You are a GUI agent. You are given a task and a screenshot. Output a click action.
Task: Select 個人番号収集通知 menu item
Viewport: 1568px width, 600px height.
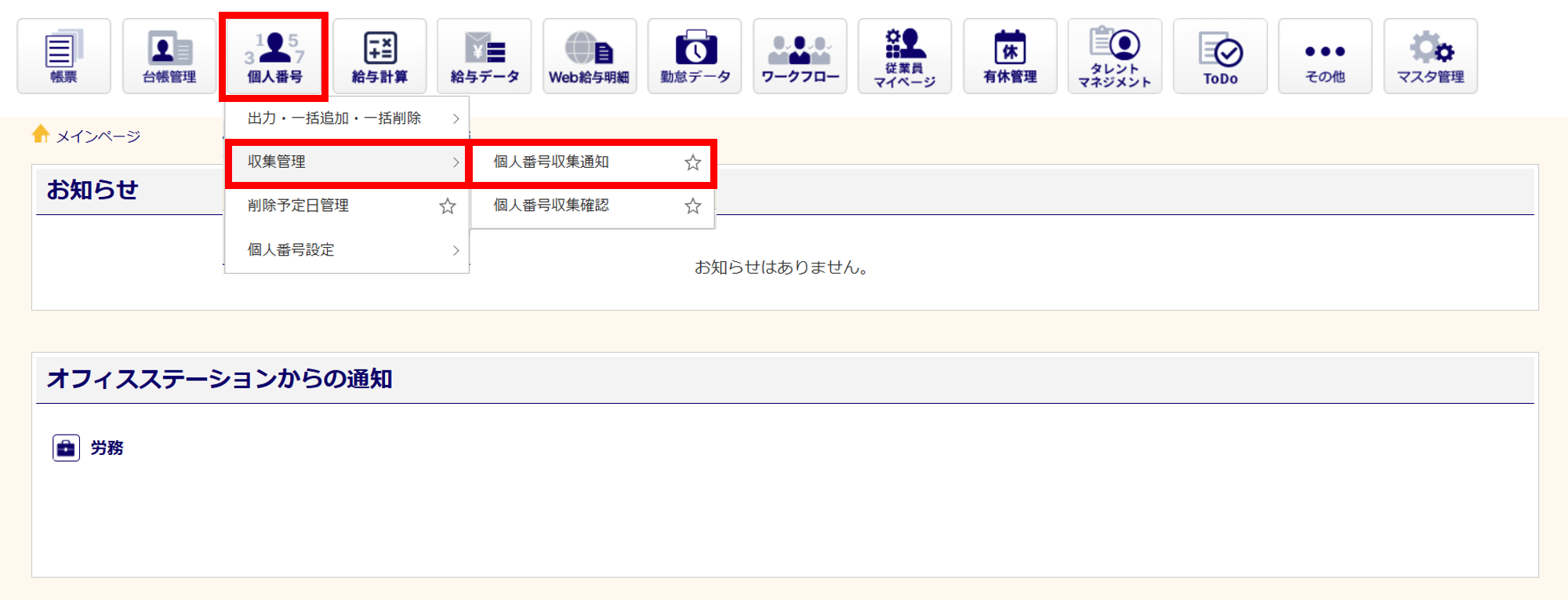tap(551, 162)
